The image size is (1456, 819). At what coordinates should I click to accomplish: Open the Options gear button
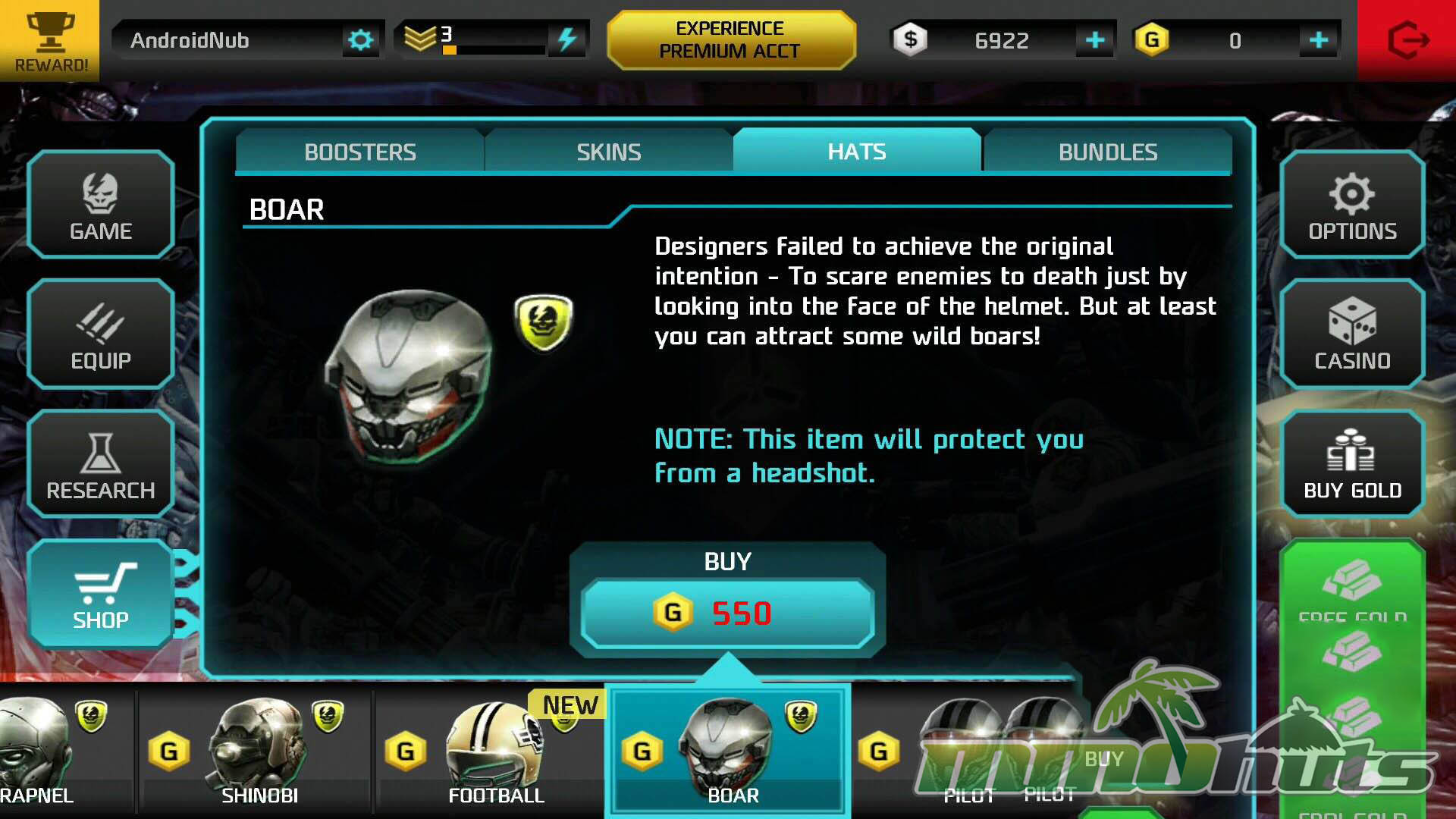click(x=1352, y=205)
